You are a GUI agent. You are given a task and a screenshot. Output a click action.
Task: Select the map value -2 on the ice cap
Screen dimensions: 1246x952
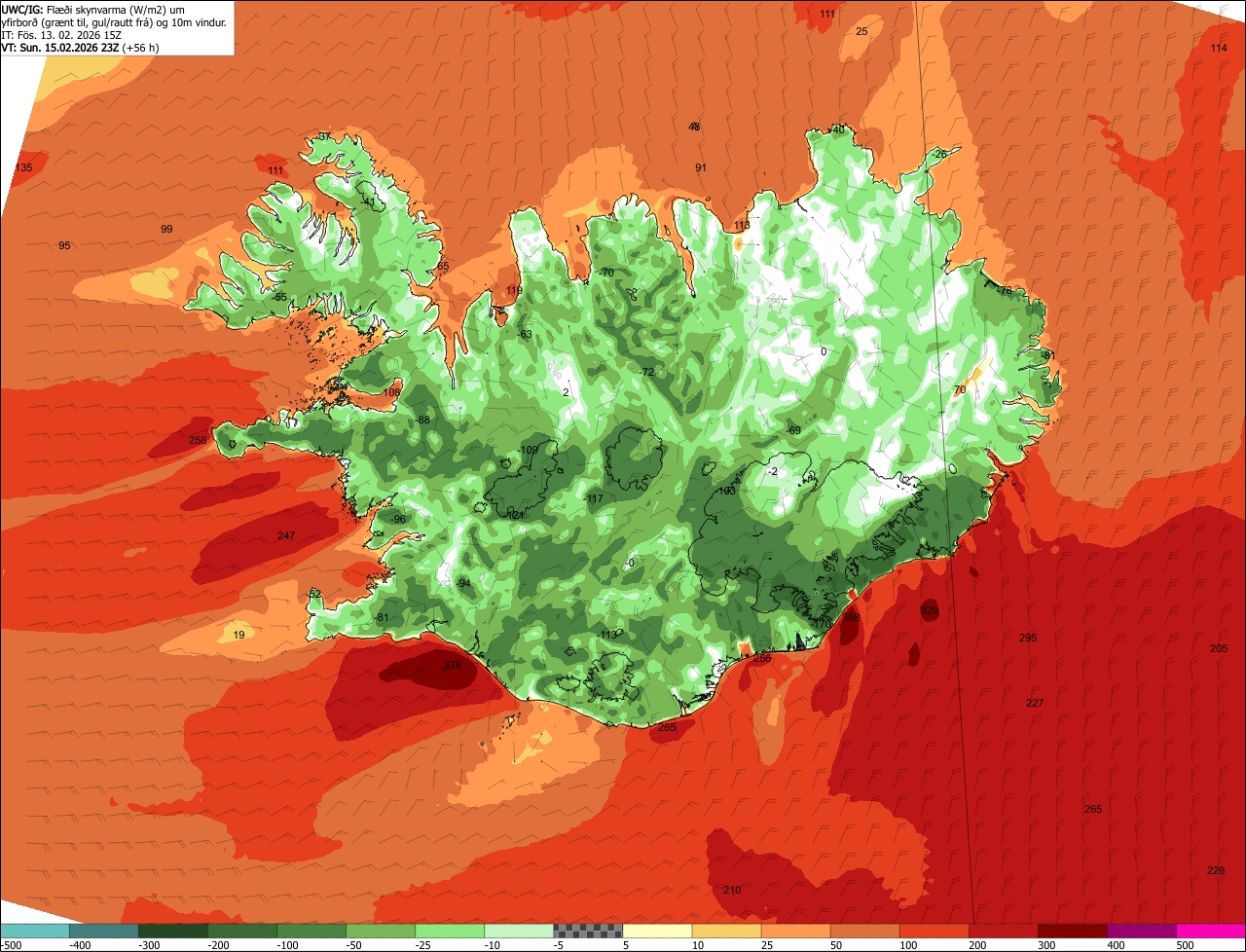pos(772,472)
